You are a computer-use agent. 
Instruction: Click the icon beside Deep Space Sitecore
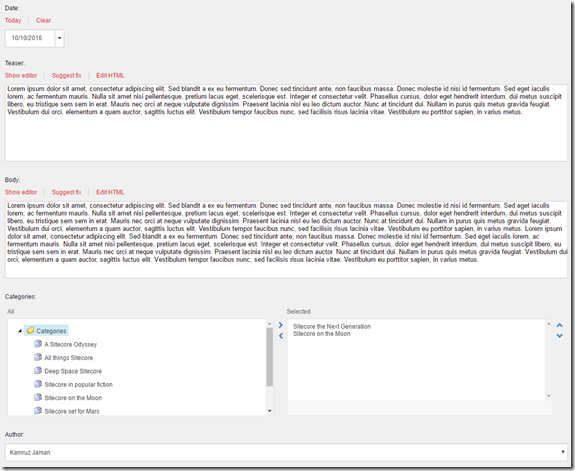click(x=38, y=370)
